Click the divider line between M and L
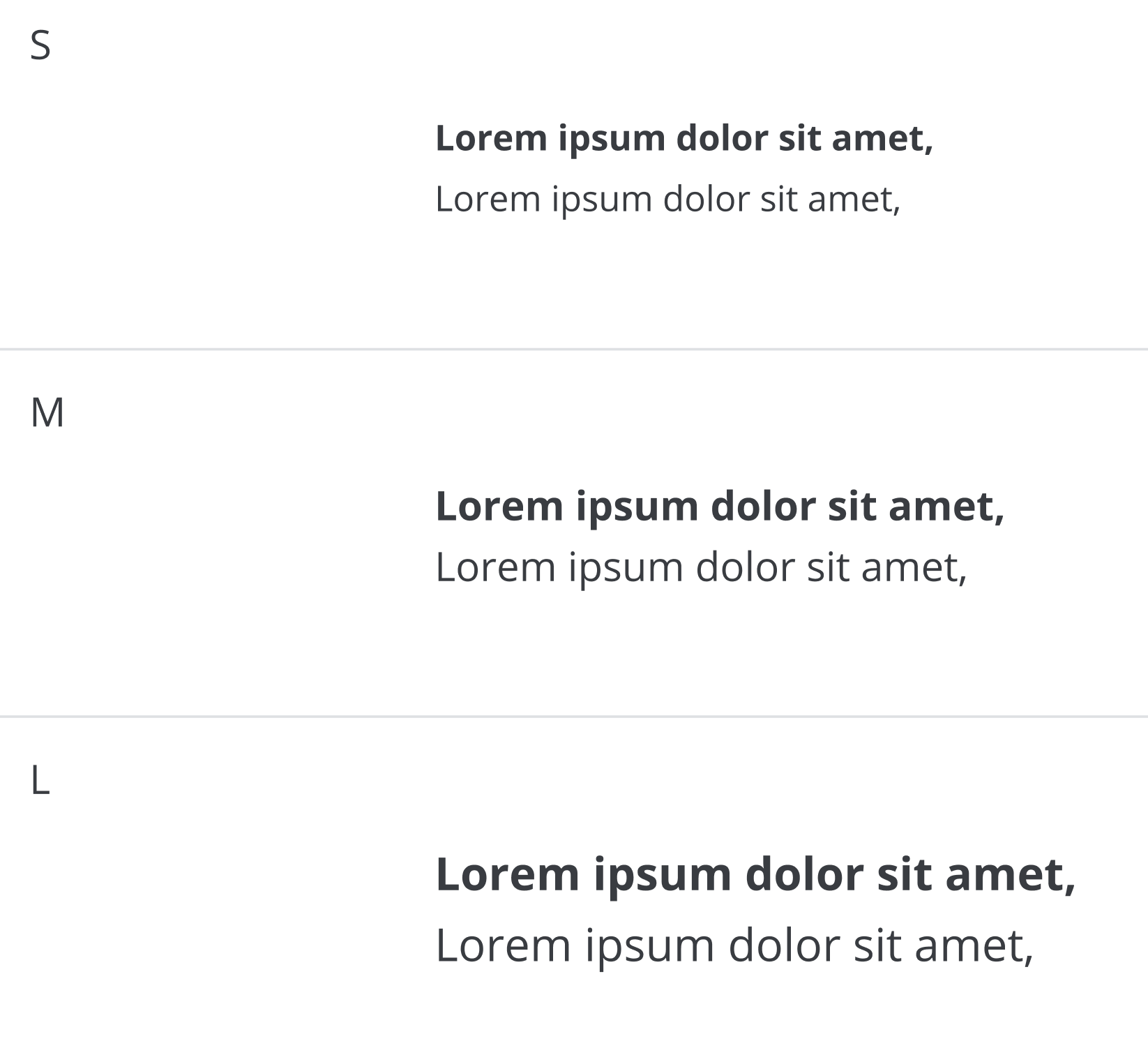The height and width of the screenshot is (1048, 1148). tap(574, 717)
